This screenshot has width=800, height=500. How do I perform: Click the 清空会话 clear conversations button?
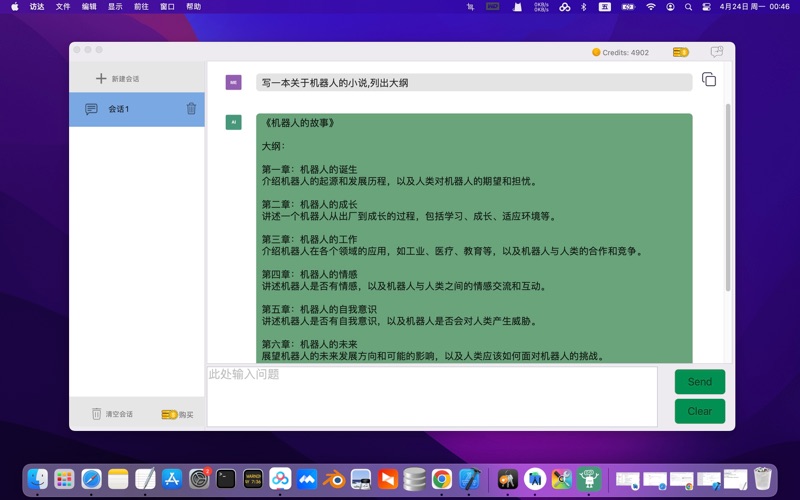(112, 414)
